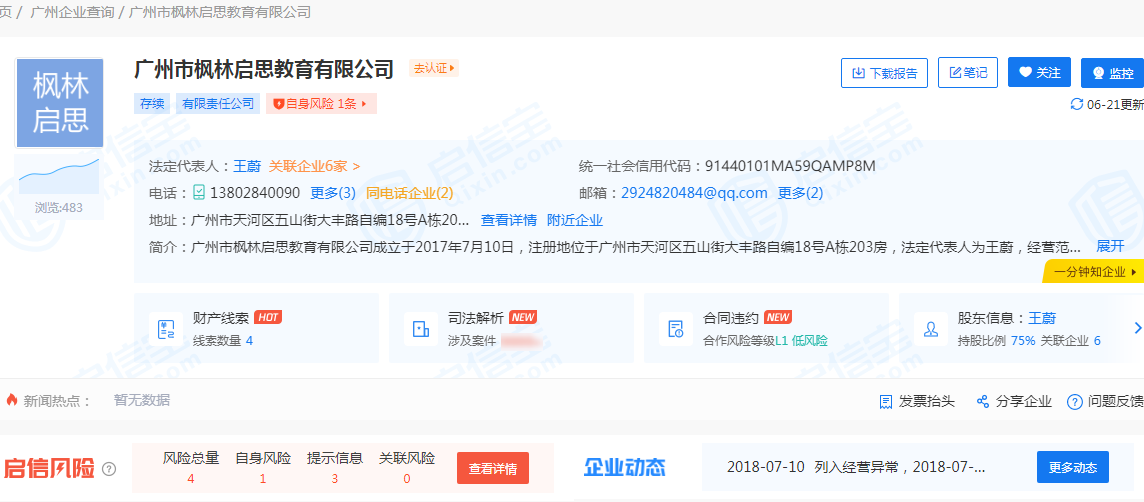The width and height of the screenshot is (1144, 502).
Task: Click shareholder 王蔚 in 股东信息 card
Action: click(1042, 318)
